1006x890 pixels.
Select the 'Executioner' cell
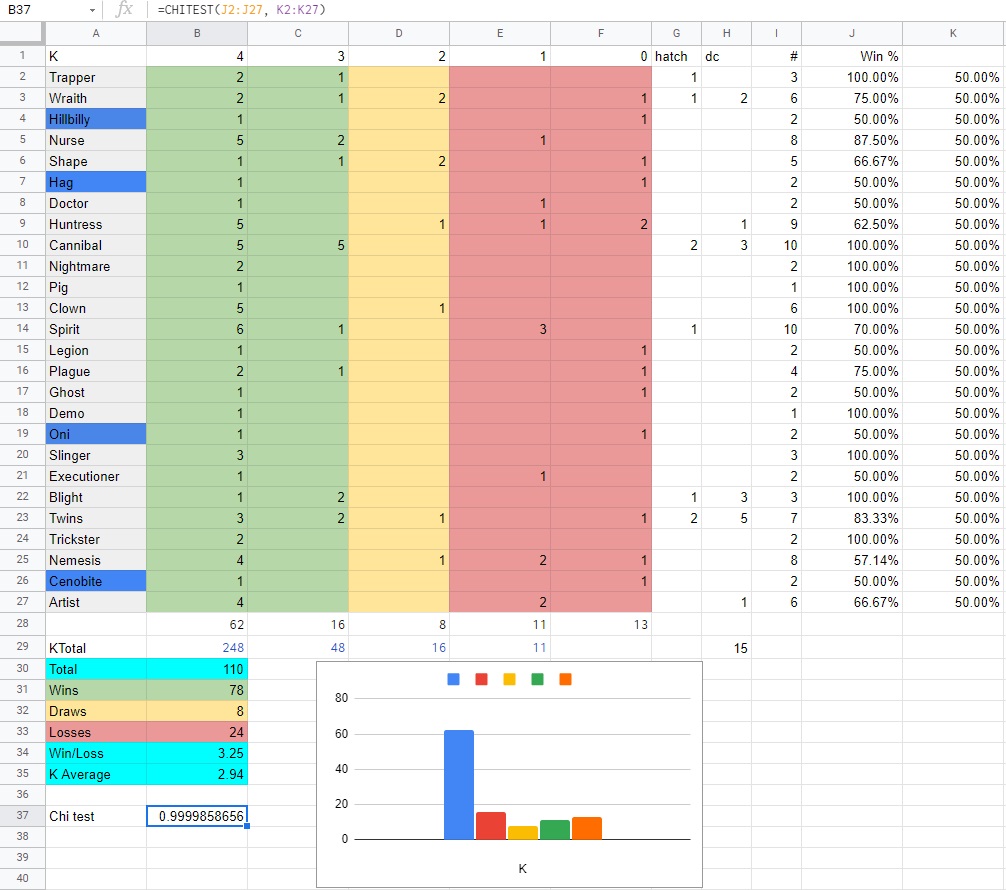pyautogui.click(x=96, y=476)
